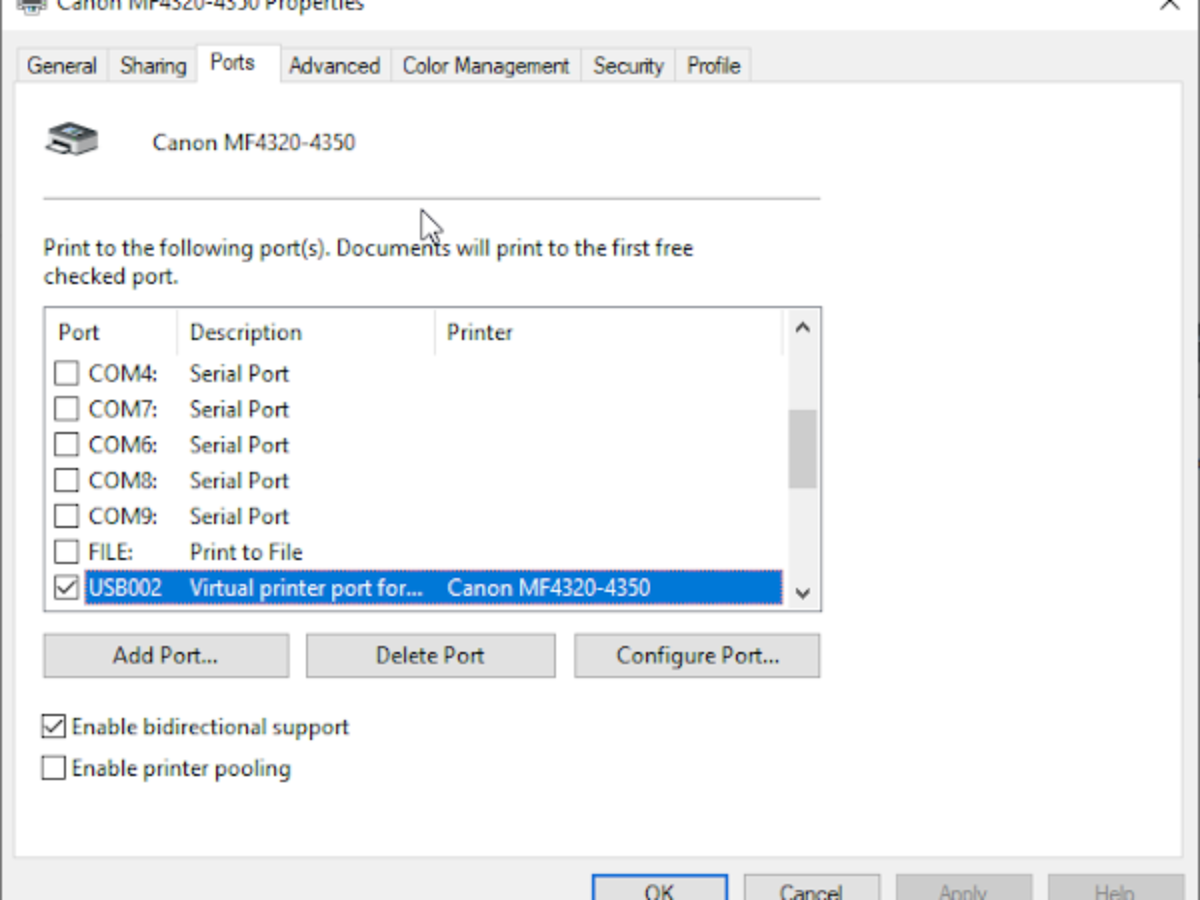Open the General tab
Viewport: 1200px width, 900px height.
click(x=62, y=66)
